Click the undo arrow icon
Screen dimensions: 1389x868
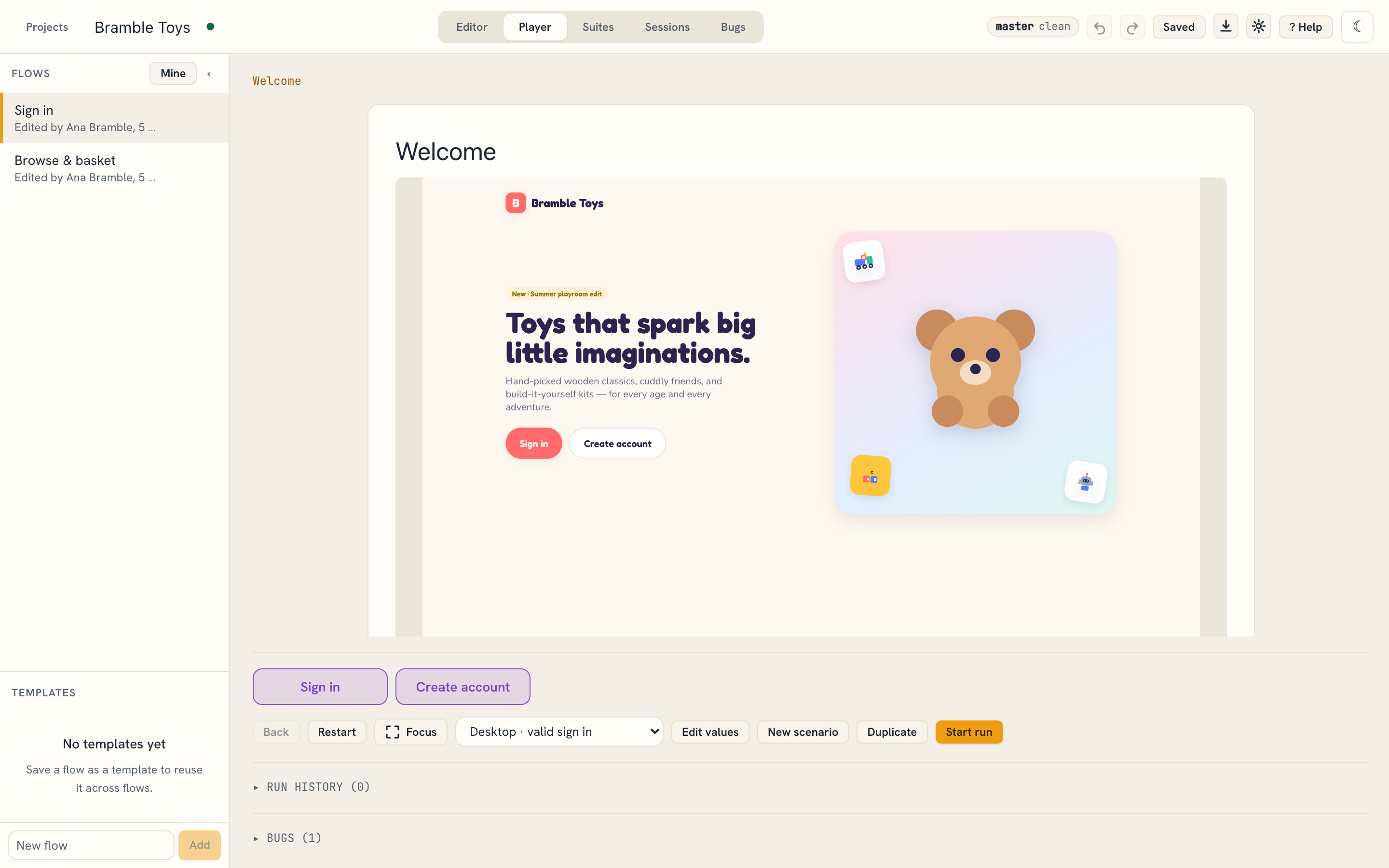pos(1099,27)
